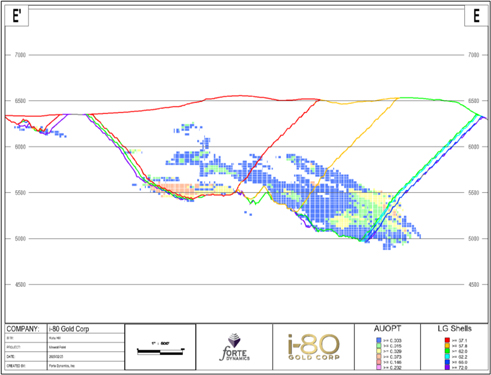491x375 pixels.
Task: Click the 6000 label on left axis
Action: coord(20,147)
